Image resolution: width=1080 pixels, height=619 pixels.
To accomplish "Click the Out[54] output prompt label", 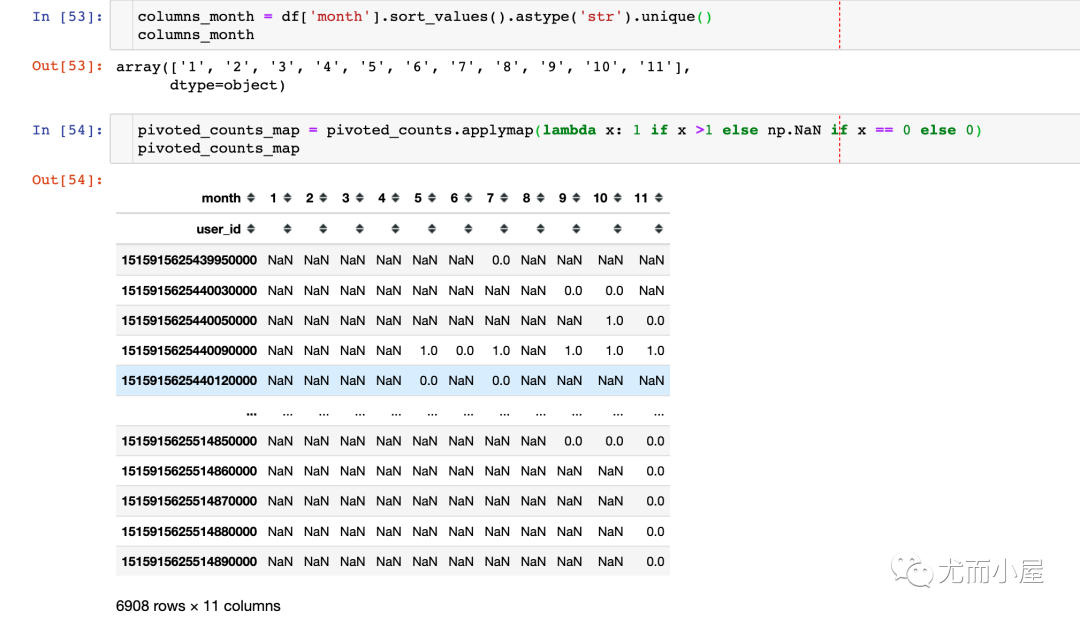I will click(x=68, y=180).
